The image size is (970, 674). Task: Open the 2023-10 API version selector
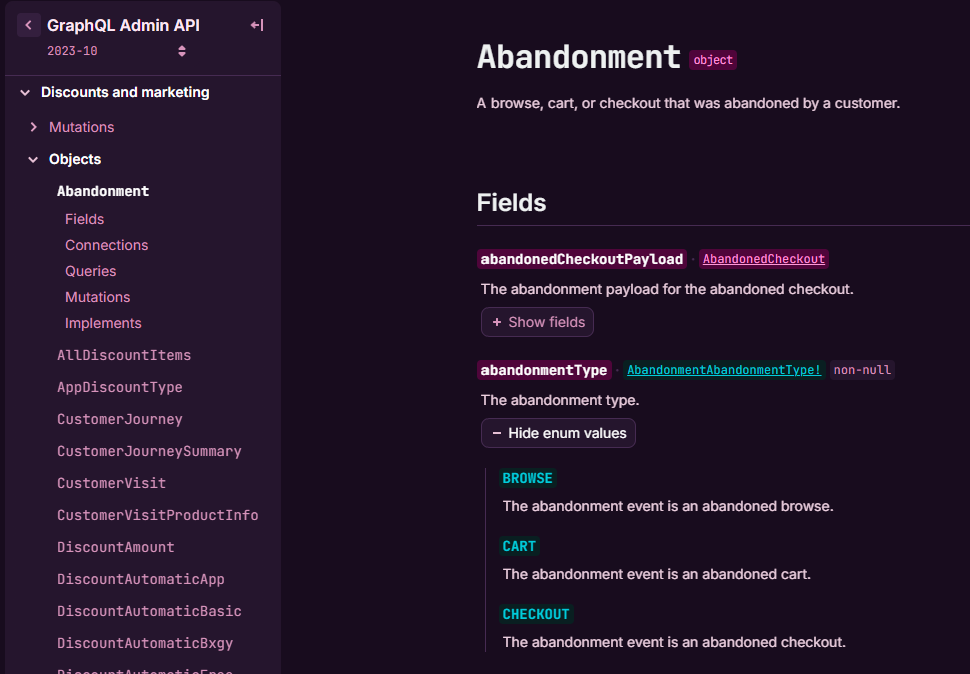(x=117, y=51)
